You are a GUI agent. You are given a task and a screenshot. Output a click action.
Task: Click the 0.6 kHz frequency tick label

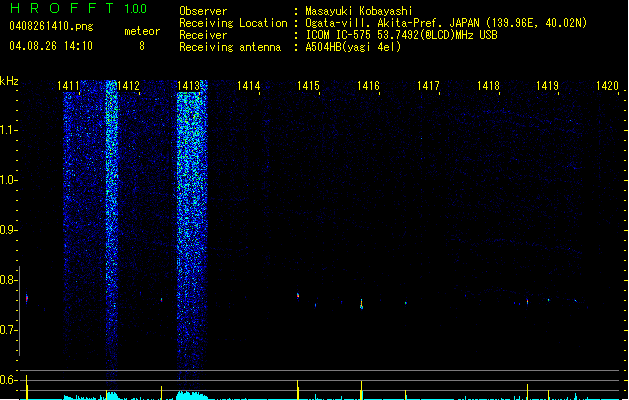tap(8, 380)
